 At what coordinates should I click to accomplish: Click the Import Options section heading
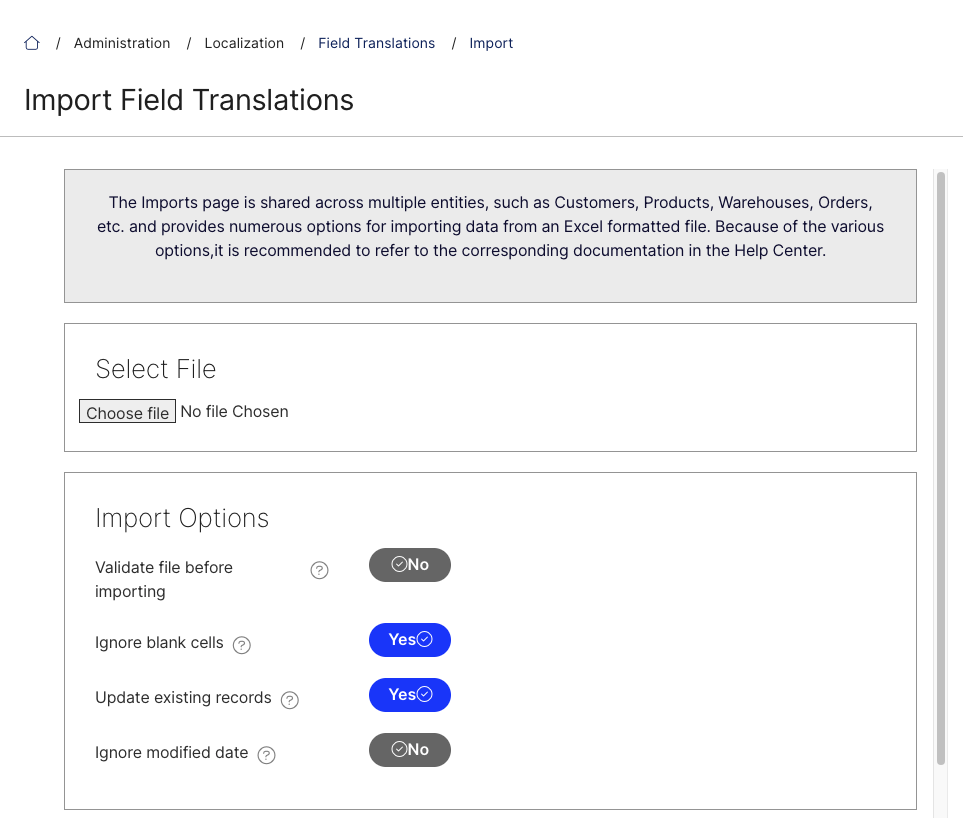[181, 518]
